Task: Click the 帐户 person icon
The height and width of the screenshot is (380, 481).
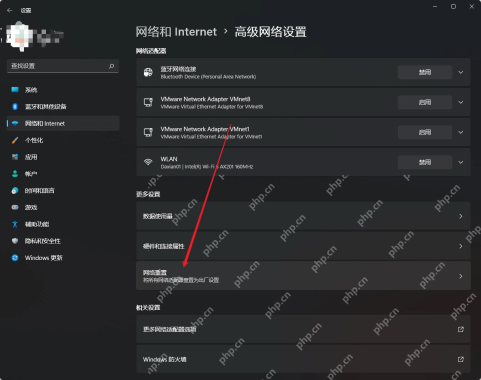Action: pyautogui.click(x=15, y=174)
